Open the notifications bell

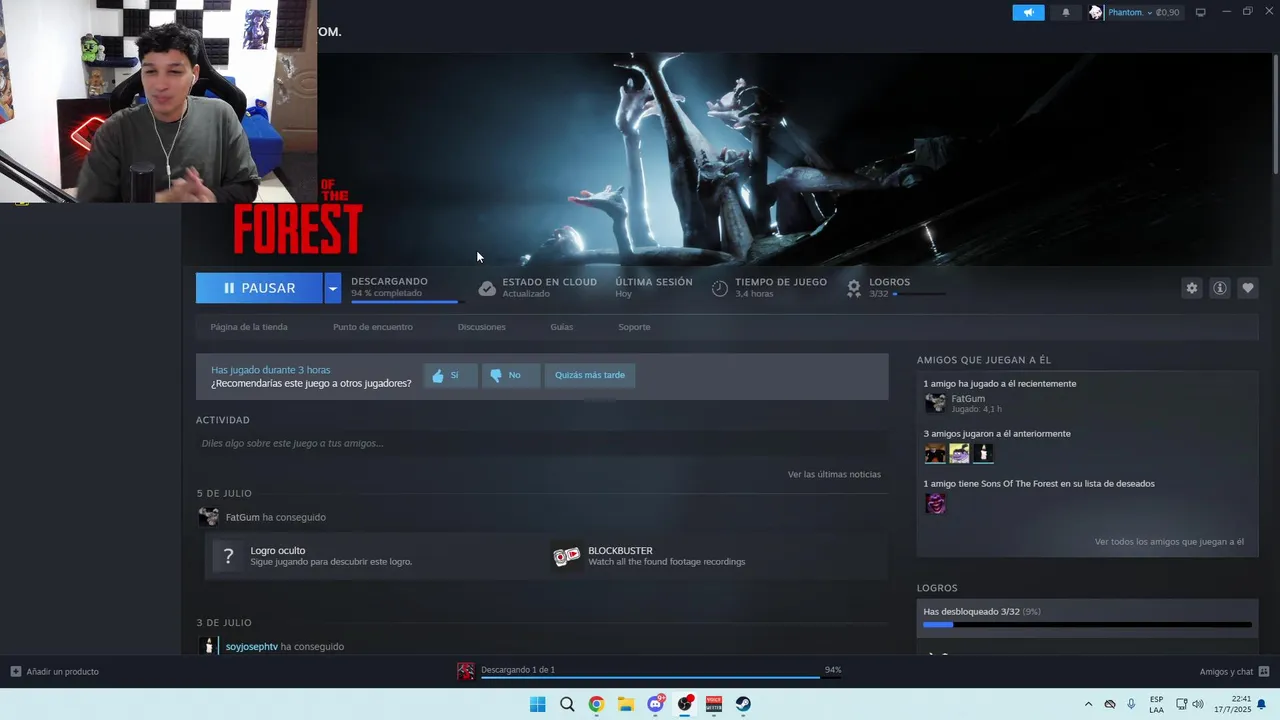coord(1065,12)
